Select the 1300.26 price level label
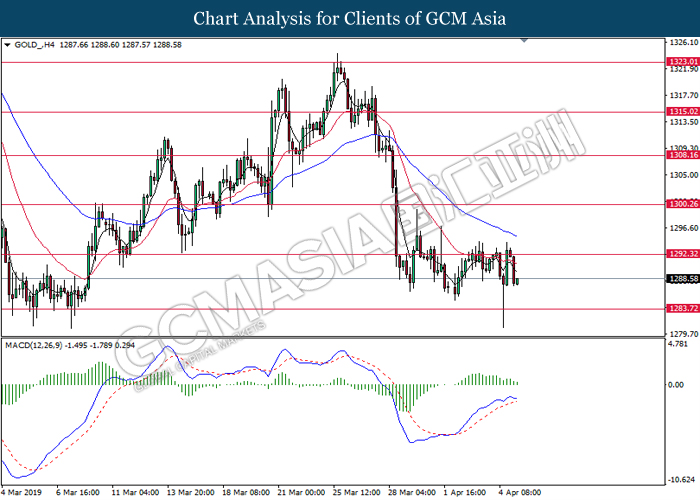Viewport: 700px width, 500px height. click(x=683, y=204)
